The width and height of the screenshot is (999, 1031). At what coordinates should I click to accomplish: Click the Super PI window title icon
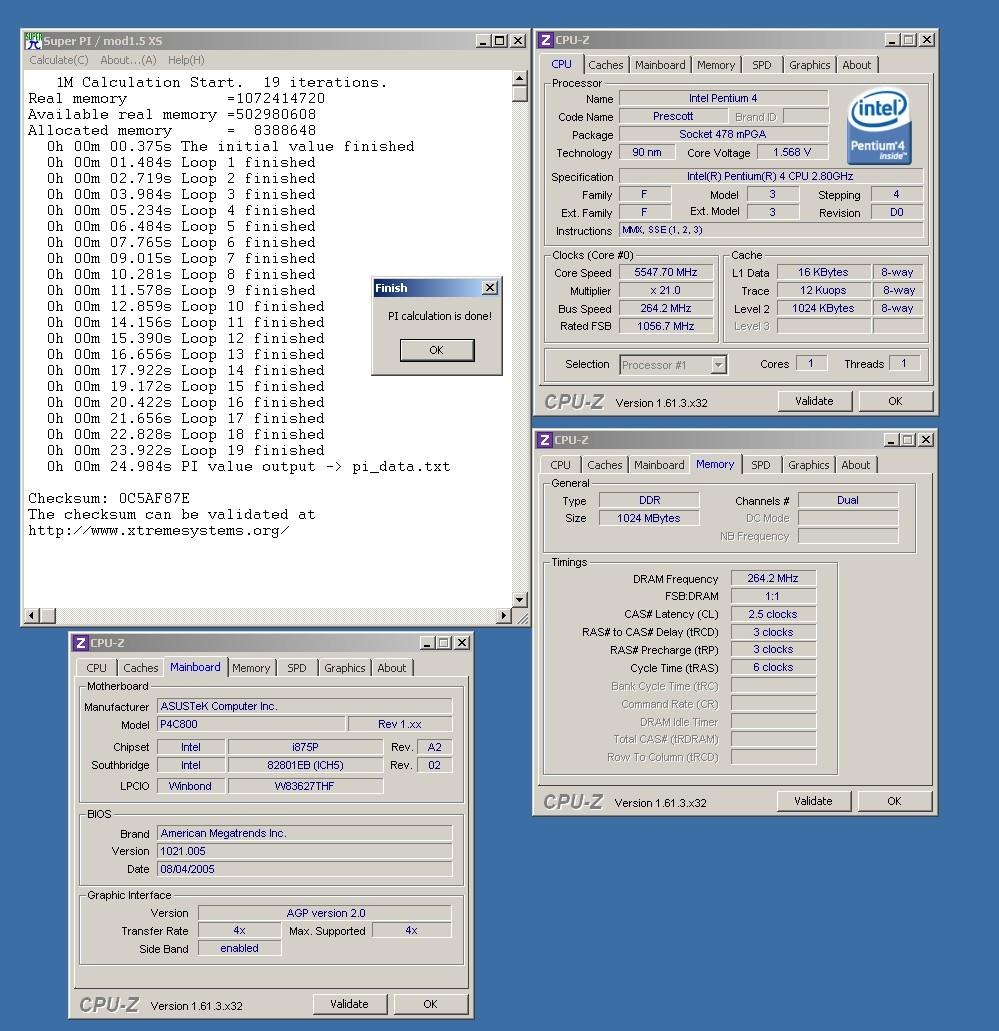(x=33, y=41)
